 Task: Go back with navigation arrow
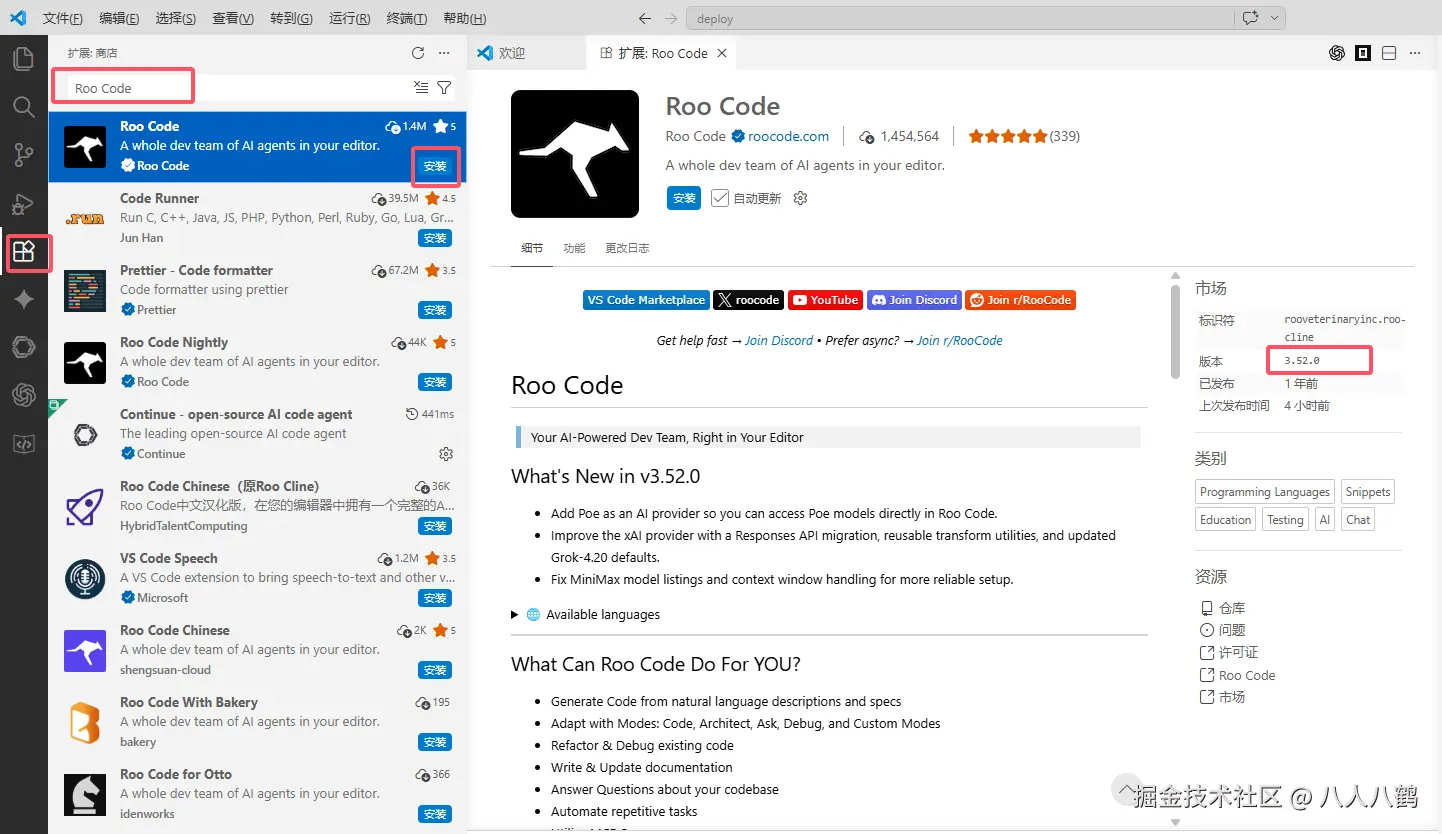click(645, 18)
